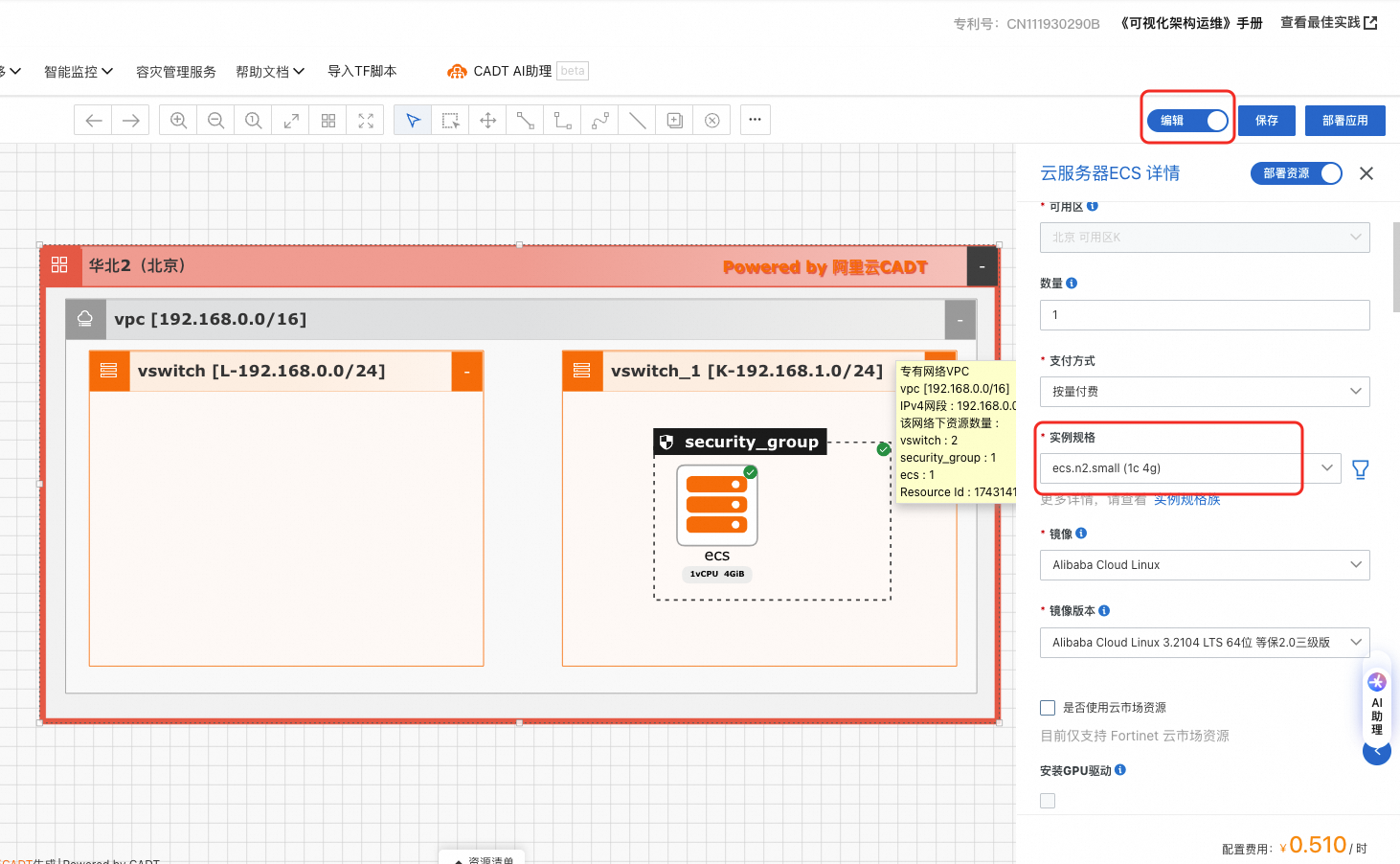Open the 容灾管理服务 menu item

(x=176, y=72)
